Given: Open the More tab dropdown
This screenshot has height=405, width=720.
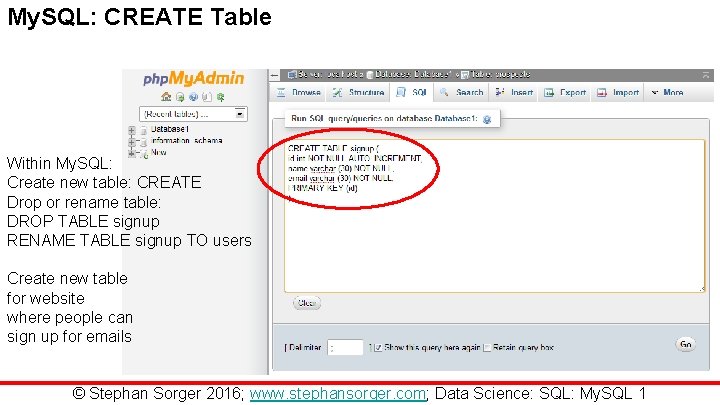Looking at the screenshot, I should pos(667,93).
